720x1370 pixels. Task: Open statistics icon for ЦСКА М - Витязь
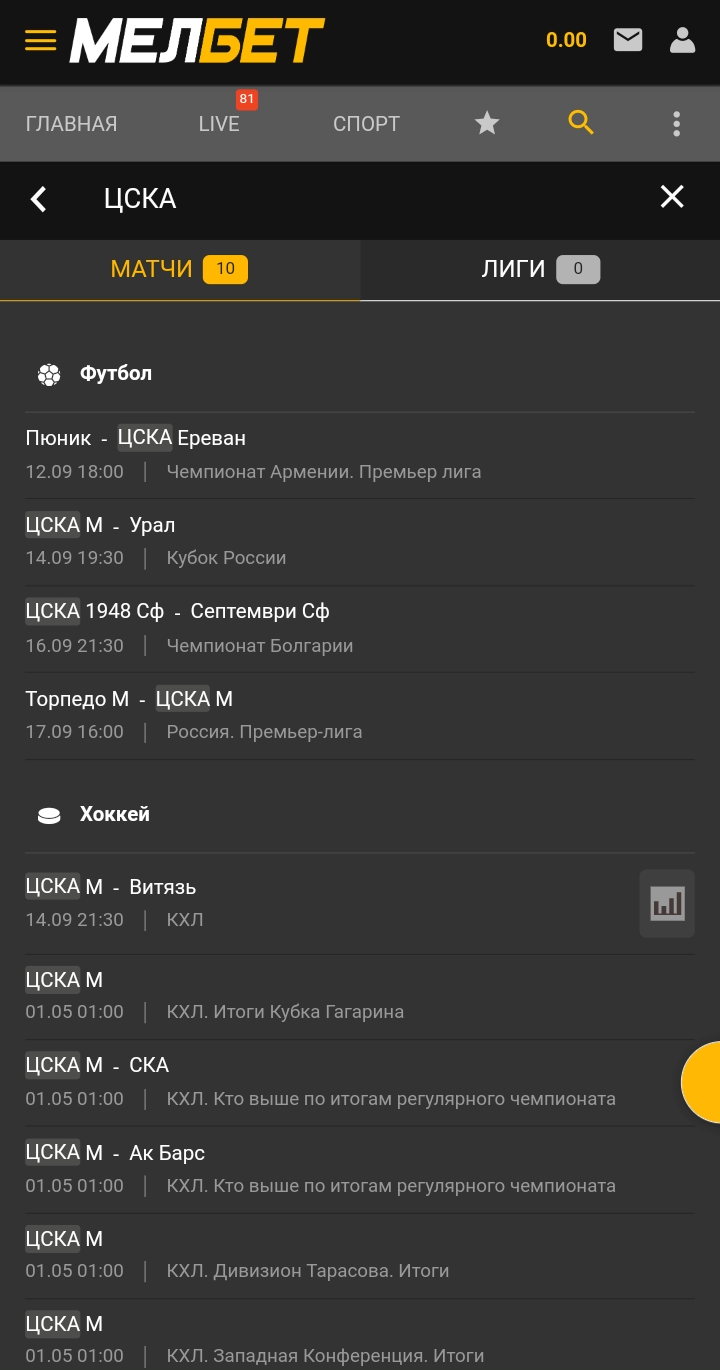(x=667, y=903)
